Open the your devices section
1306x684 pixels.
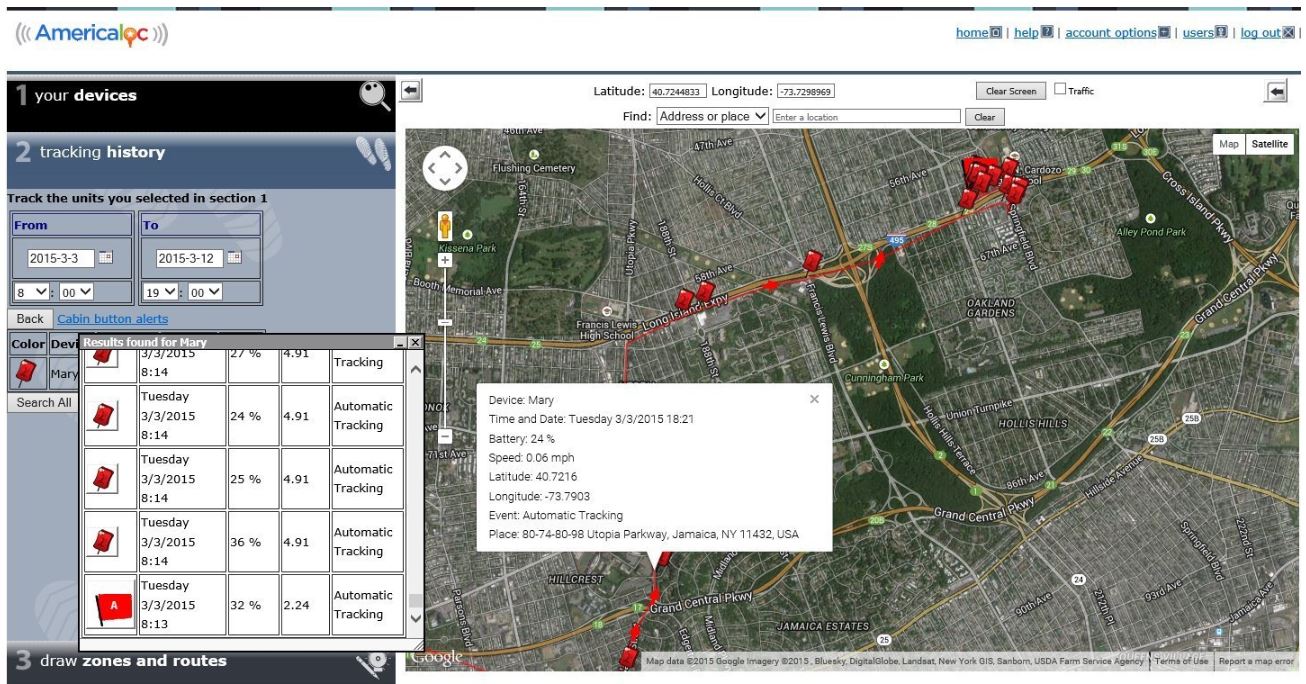coord(200,96)
